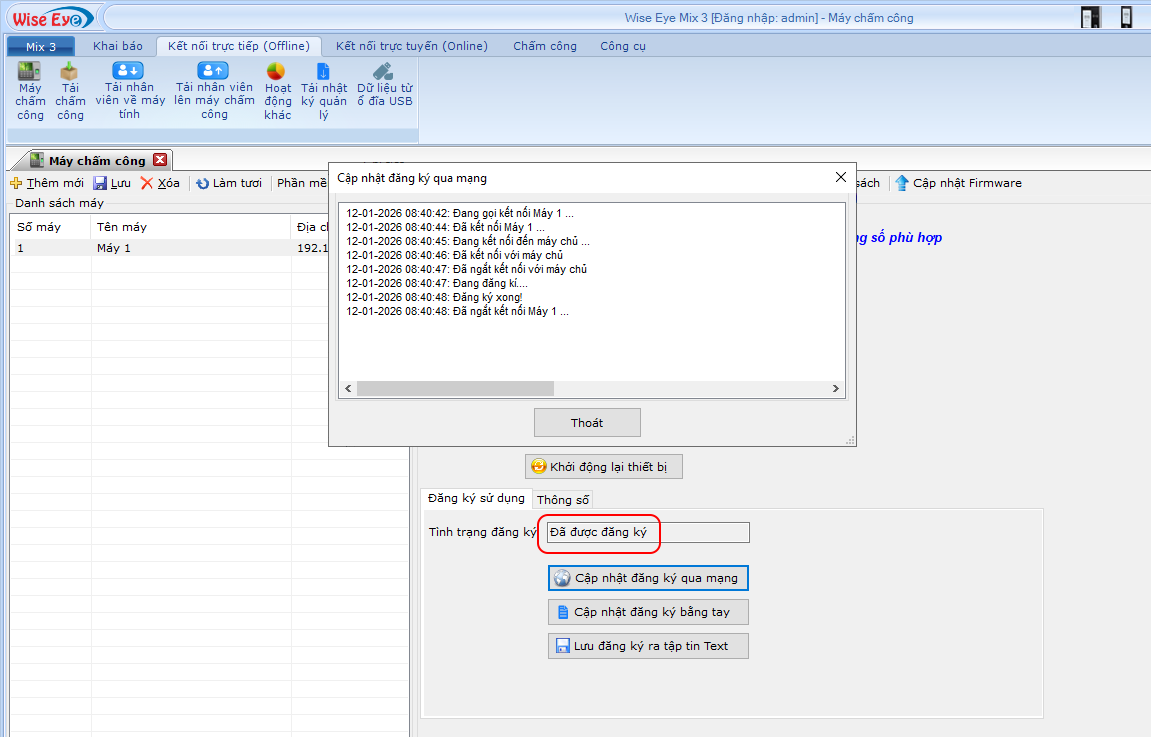Switch to the Thông số tab
This screenshot has height=737, width=1151.
point(563,499)
